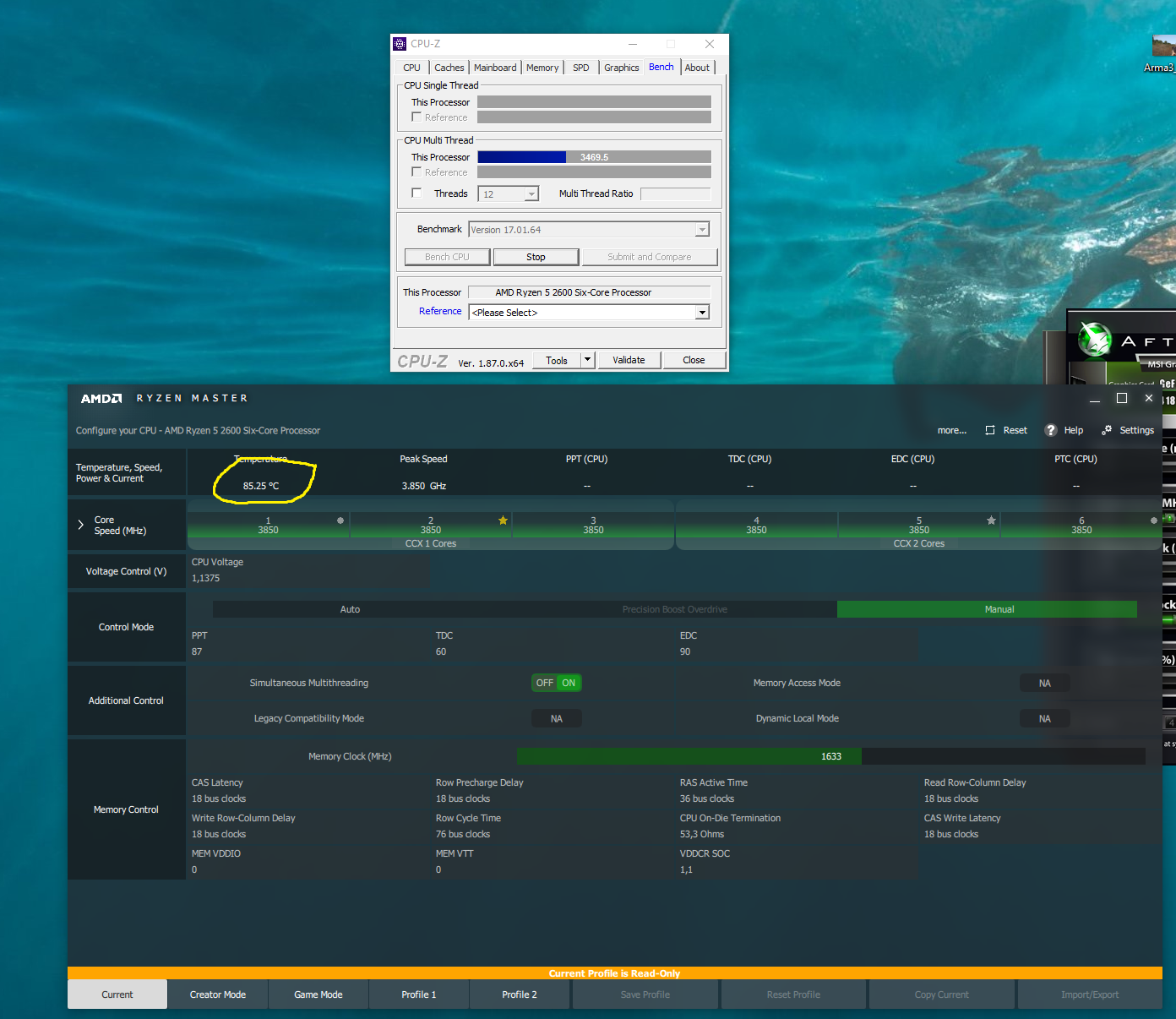Image resolution: width=1176 pixels, height=1019 pixels.
Task: Click the Copy Current button
Action: pyautogui.click(x=941, y=994)
